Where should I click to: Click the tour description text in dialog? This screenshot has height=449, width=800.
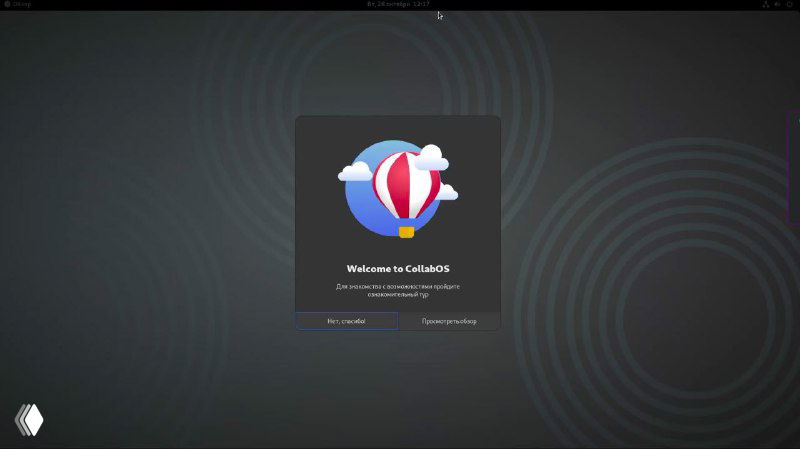pos(397,291)
